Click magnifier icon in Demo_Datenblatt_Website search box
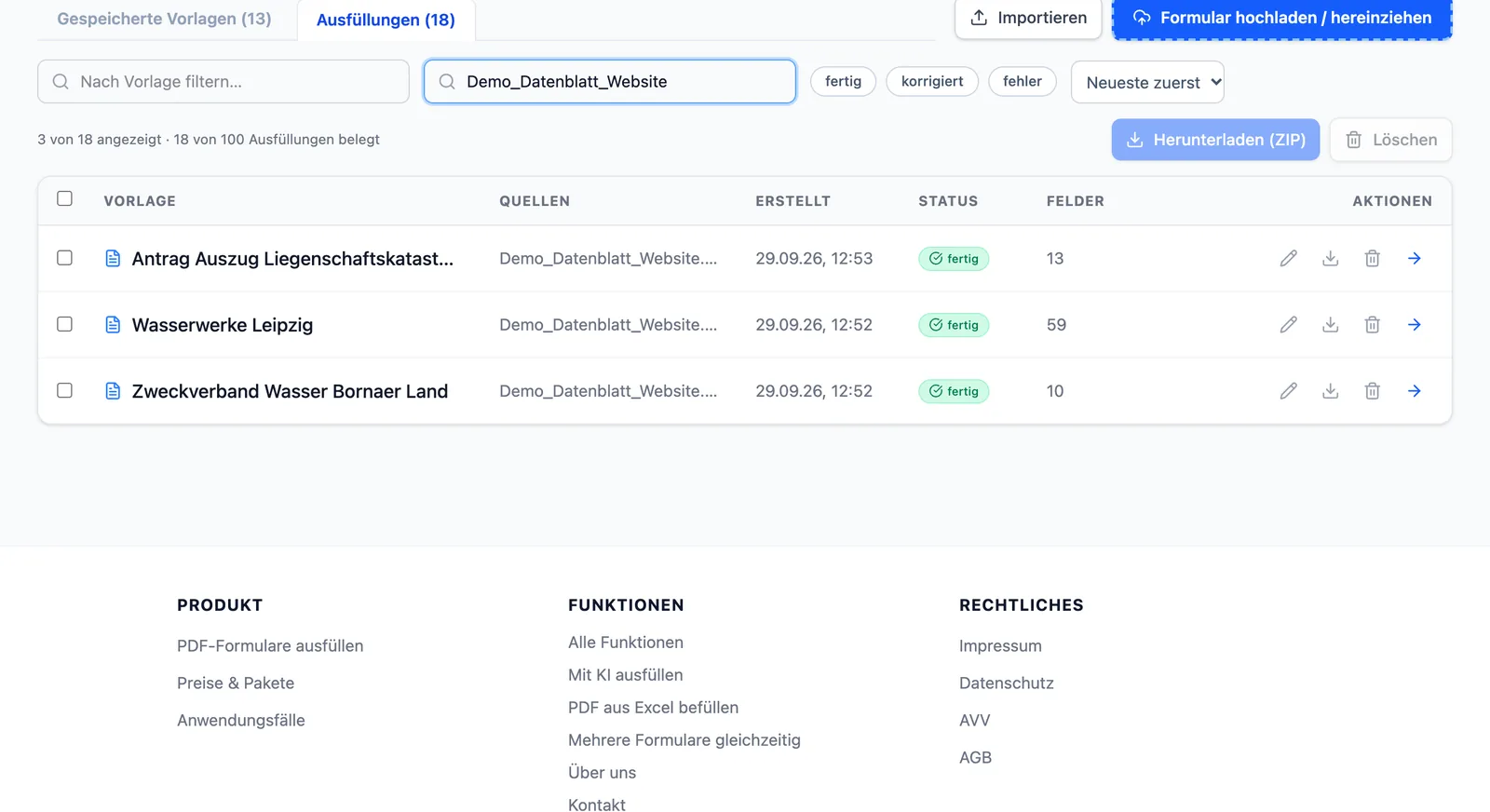This screenshot has width=1490, height=812. [447, 82]
